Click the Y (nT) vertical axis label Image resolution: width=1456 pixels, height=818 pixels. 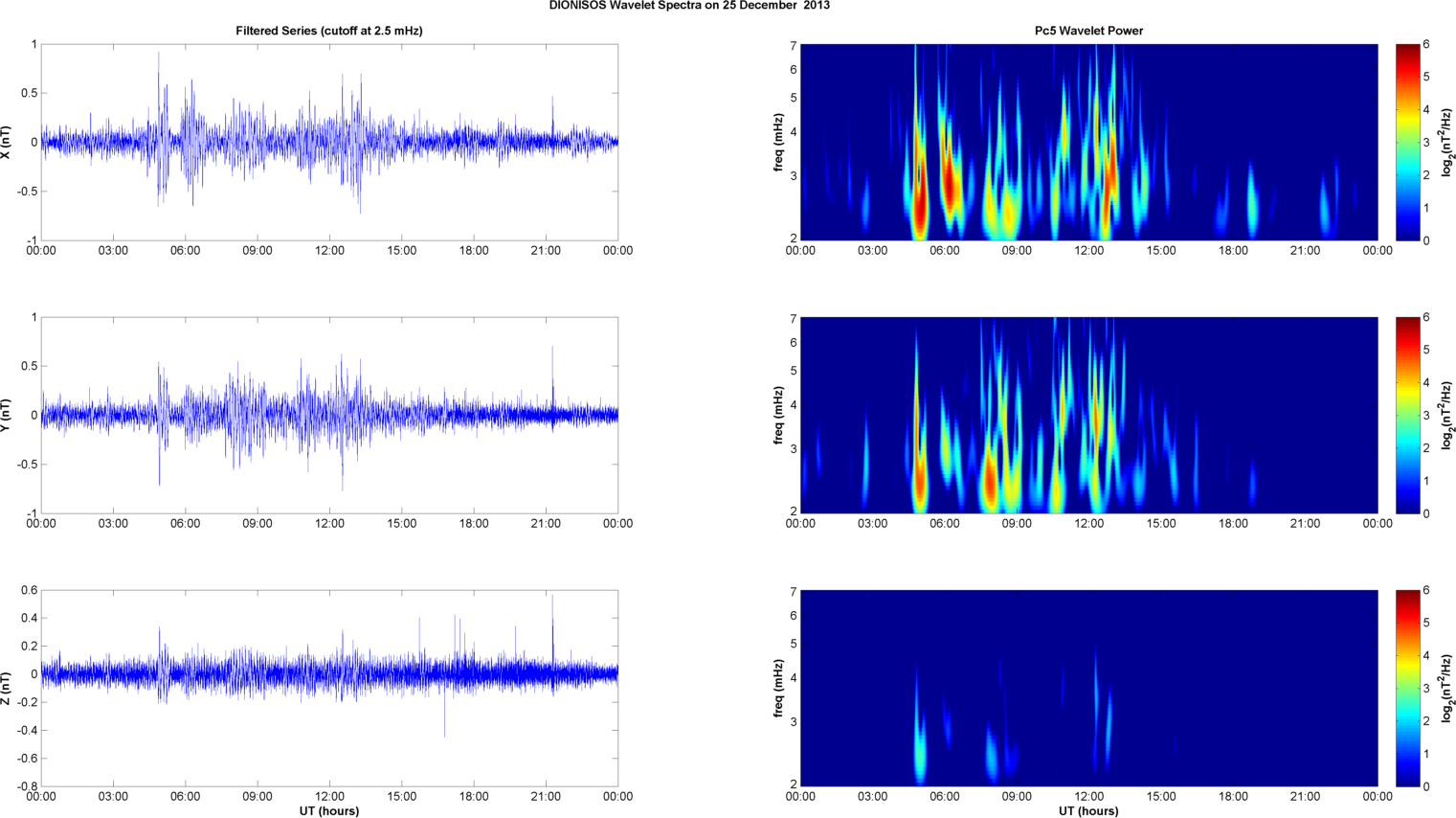click(x=6, y=415)
